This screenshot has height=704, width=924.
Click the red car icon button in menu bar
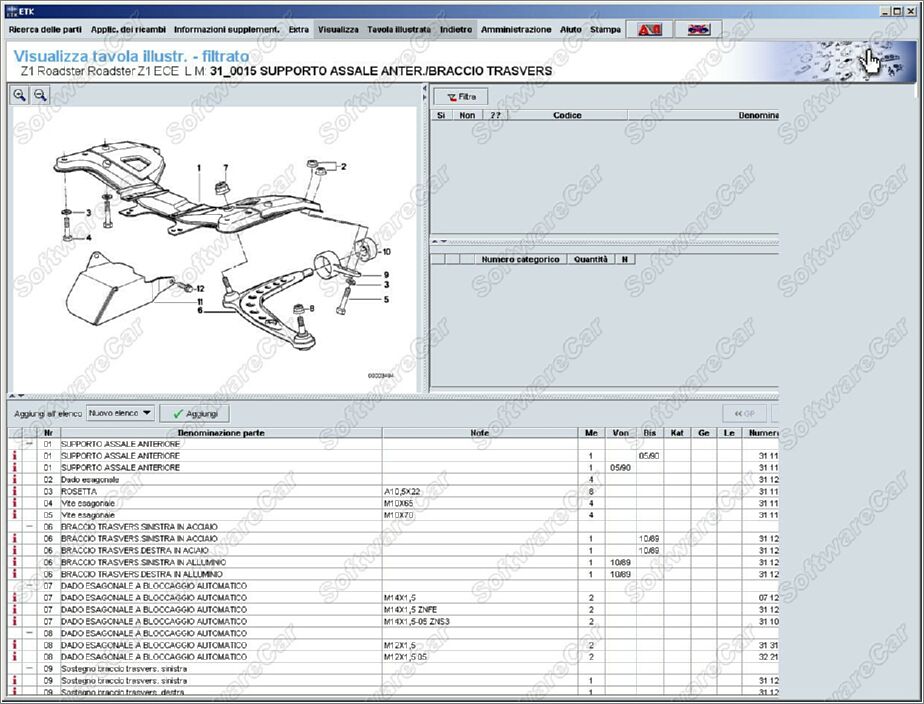(649, 30)
